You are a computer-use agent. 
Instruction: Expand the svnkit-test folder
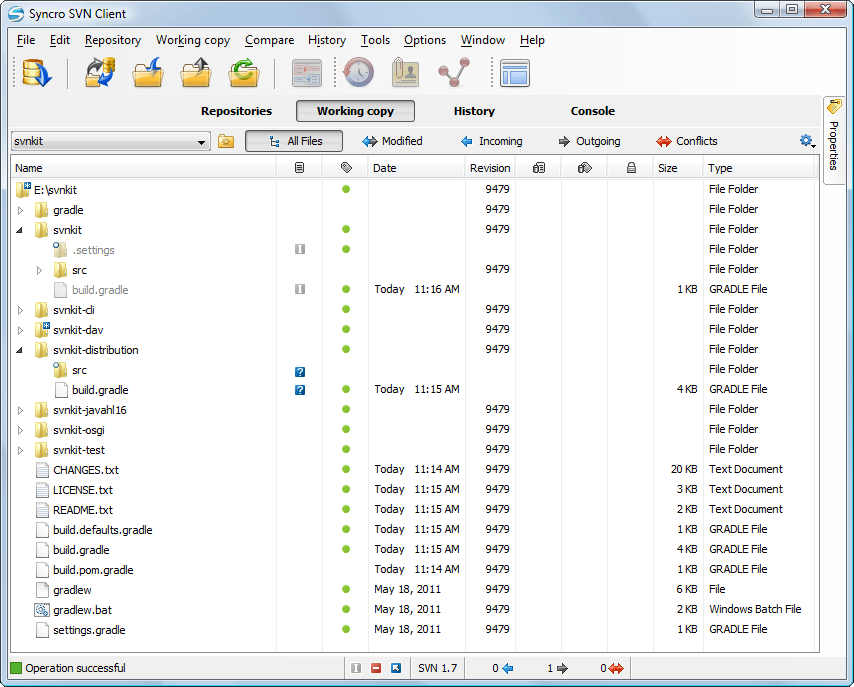click(x=21, y=450)
